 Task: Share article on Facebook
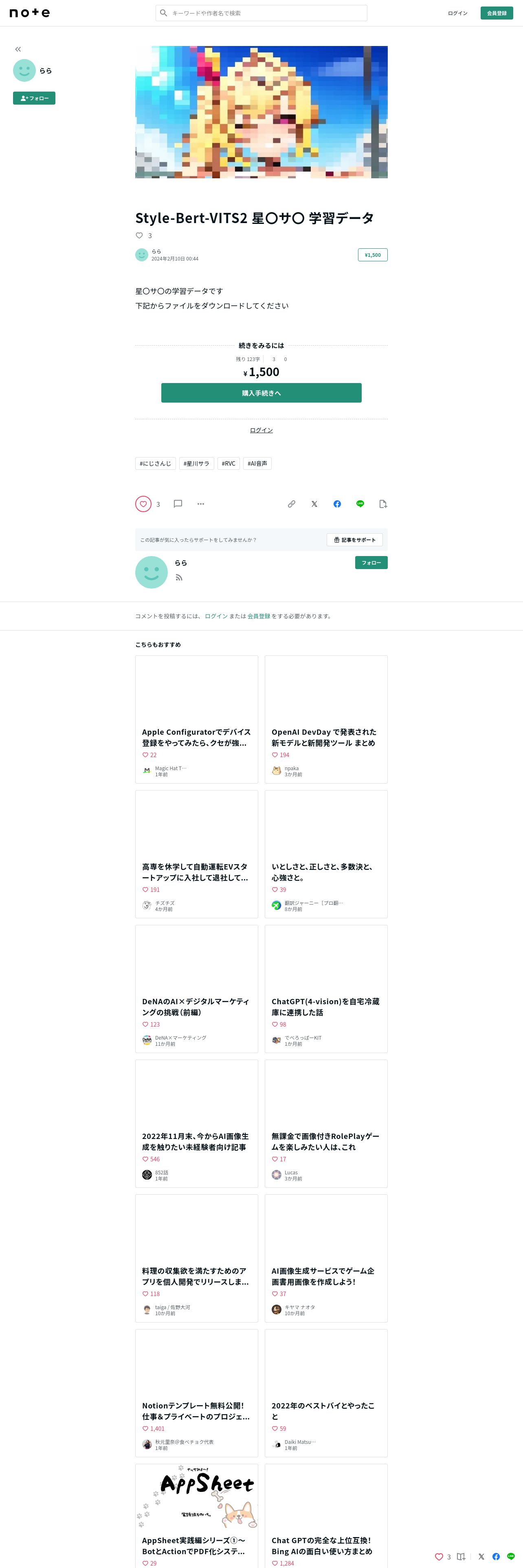click(337, 504)
